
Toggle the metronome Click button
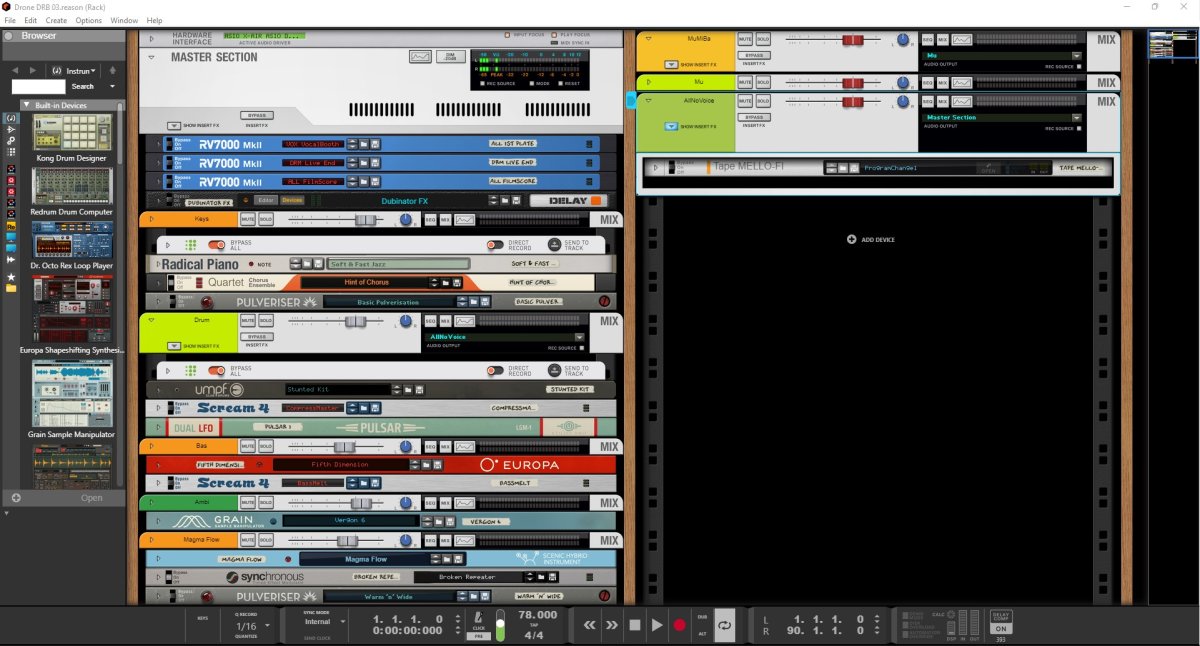(480, 619)
